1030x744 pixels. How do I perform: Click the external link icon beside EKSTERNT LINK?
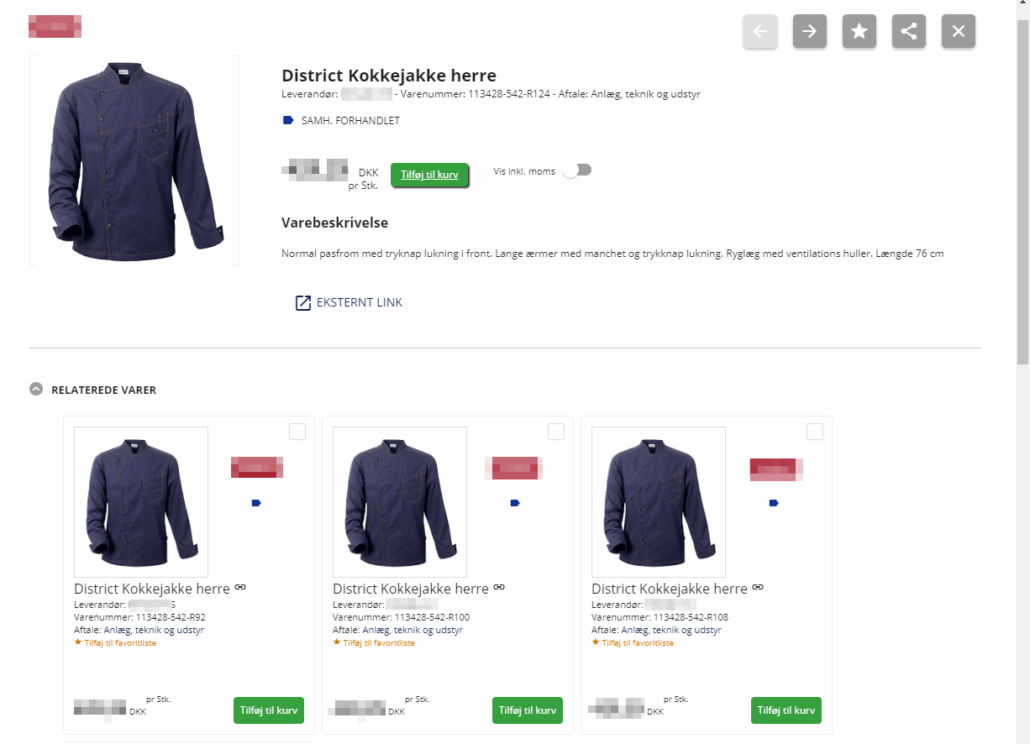303,303
